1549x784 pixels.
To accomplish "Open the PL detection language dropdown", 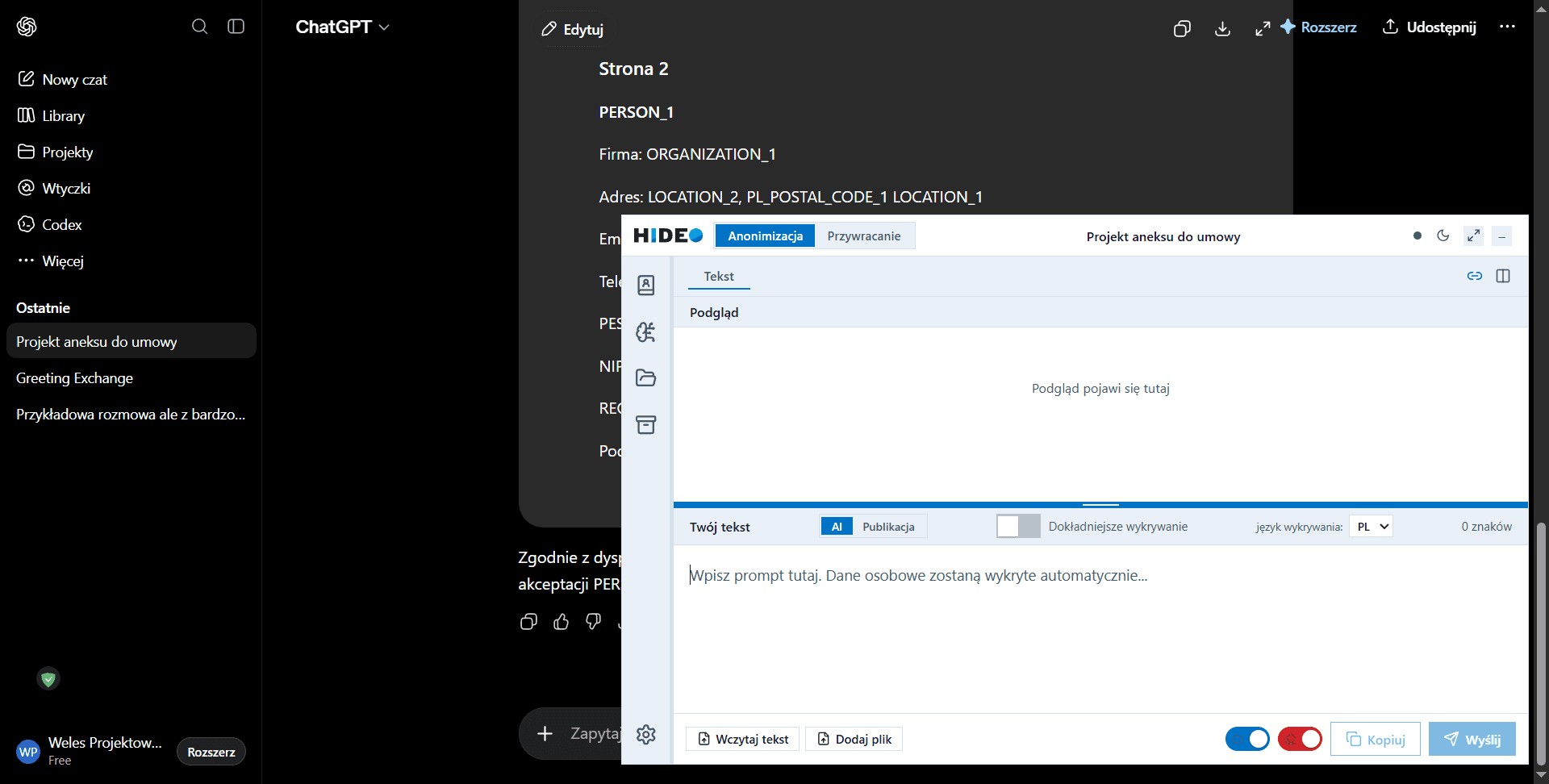I will click(x=1372, y=526).
